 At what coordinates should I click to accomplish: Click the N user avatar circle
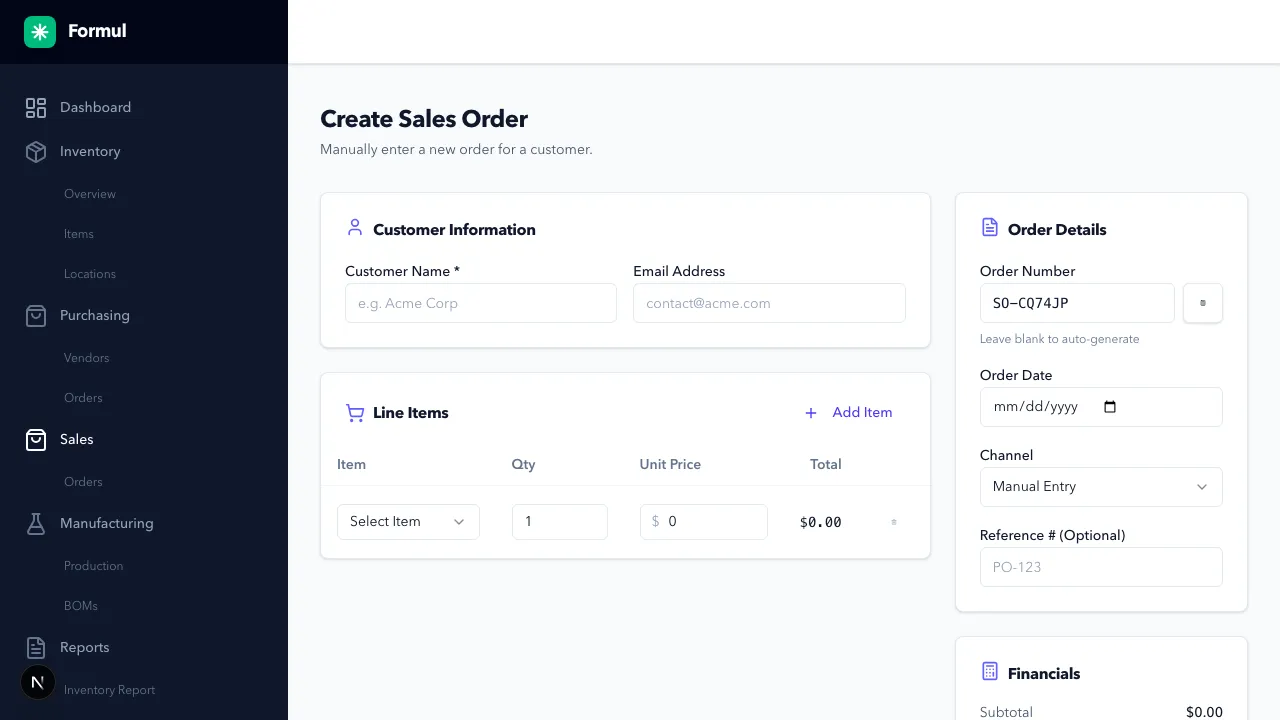[37, 682]
